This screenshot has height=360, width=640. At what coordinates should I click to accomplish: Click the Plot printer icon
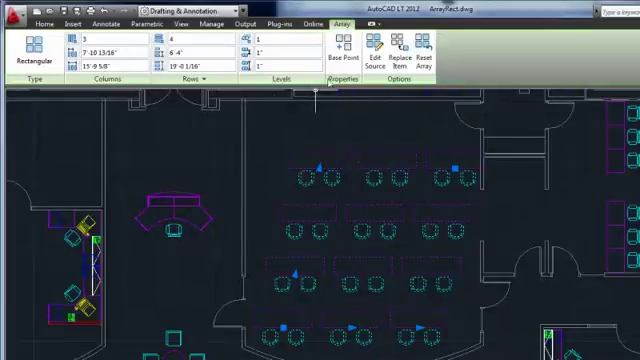tap(91, 11)
